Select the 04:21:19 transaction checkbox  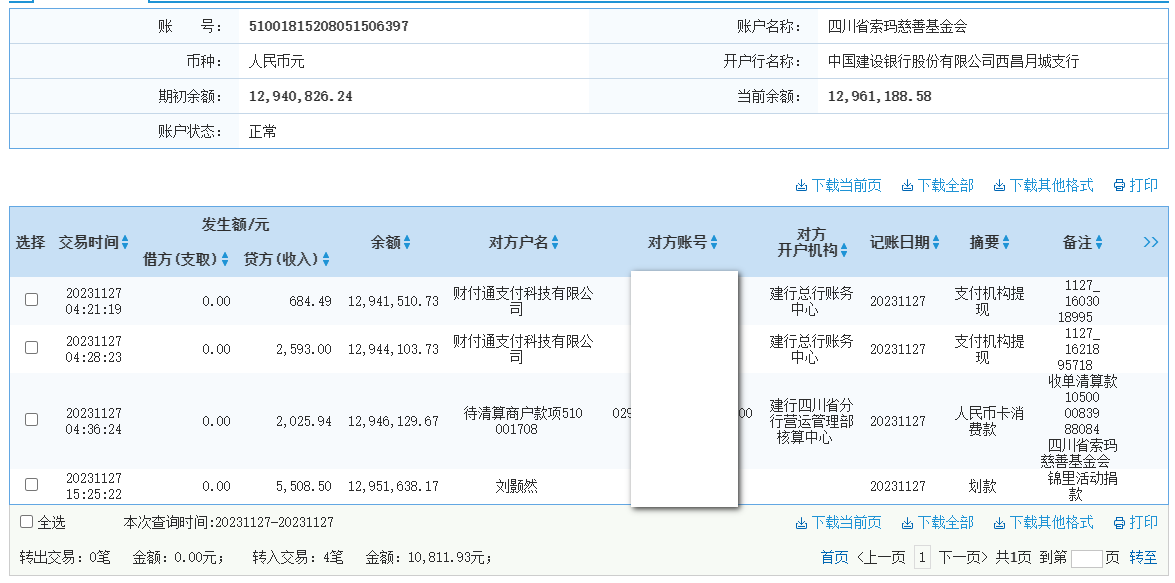click(31, 300)
